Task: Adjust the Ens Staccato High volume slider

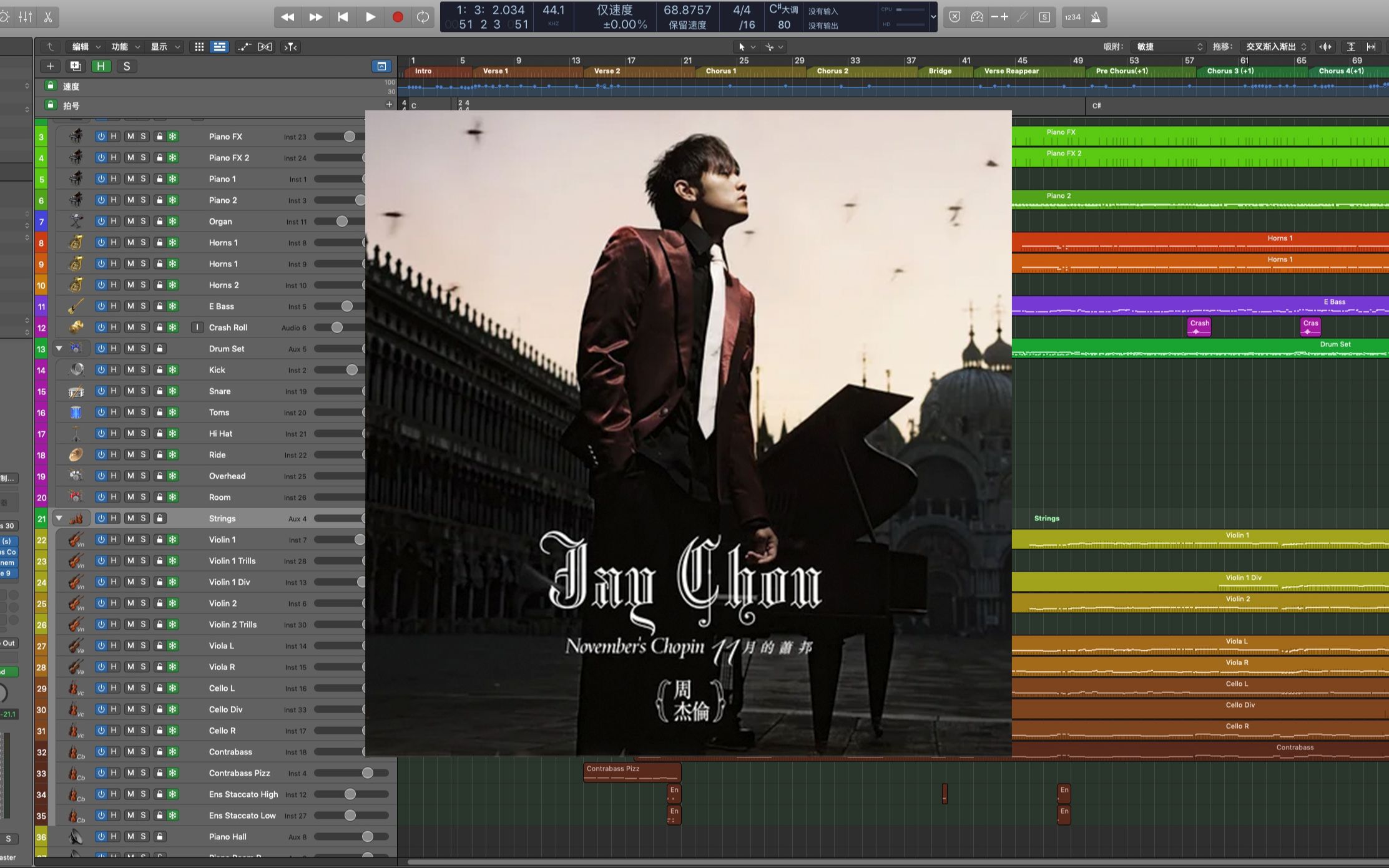Action: click(x=351, y=794)
